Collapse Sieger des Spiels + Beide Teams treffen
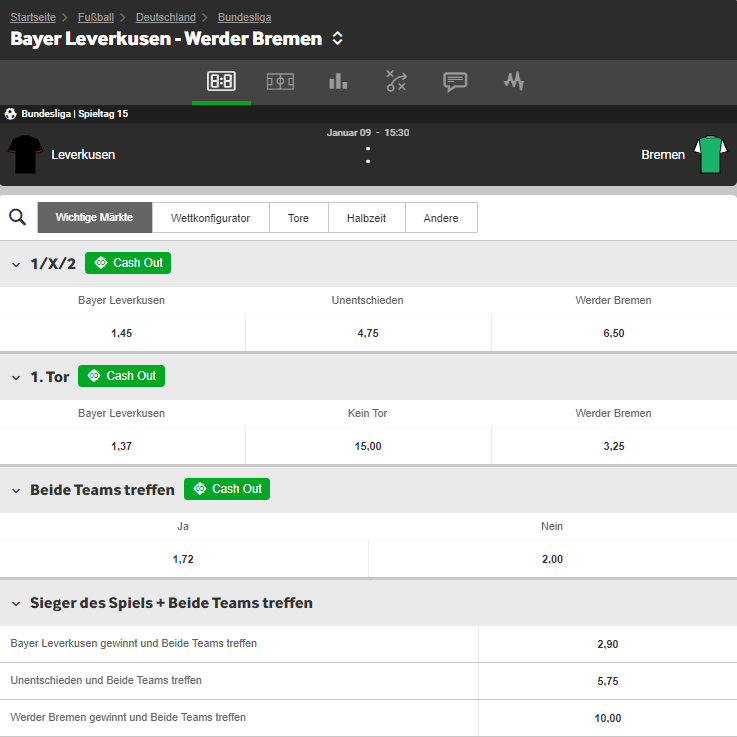Screen dimensions: 737x737 16,604
